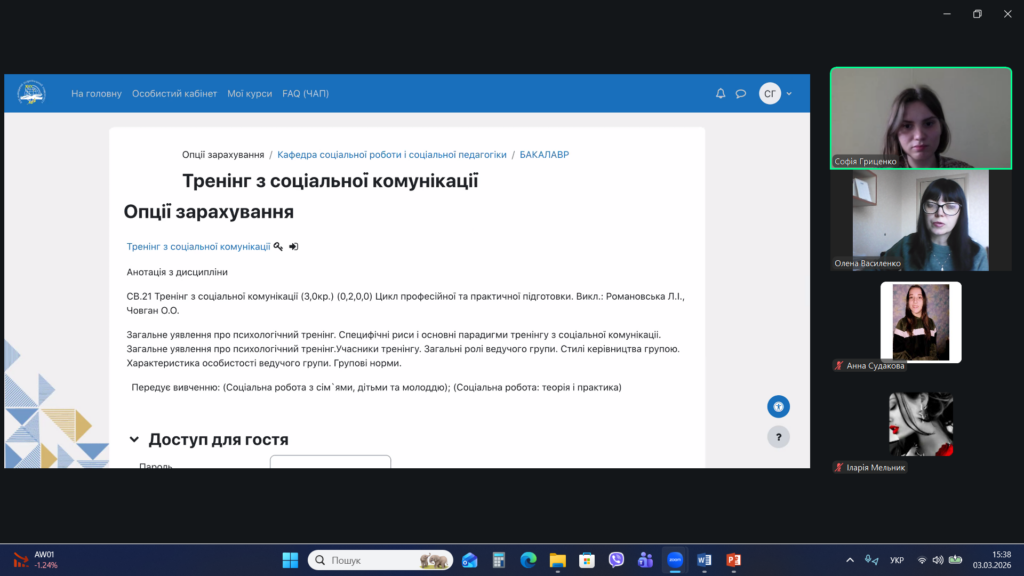Open Microsoft Word from the taskbar
The width and height of the screenshot is (1024, 576).
704,560
